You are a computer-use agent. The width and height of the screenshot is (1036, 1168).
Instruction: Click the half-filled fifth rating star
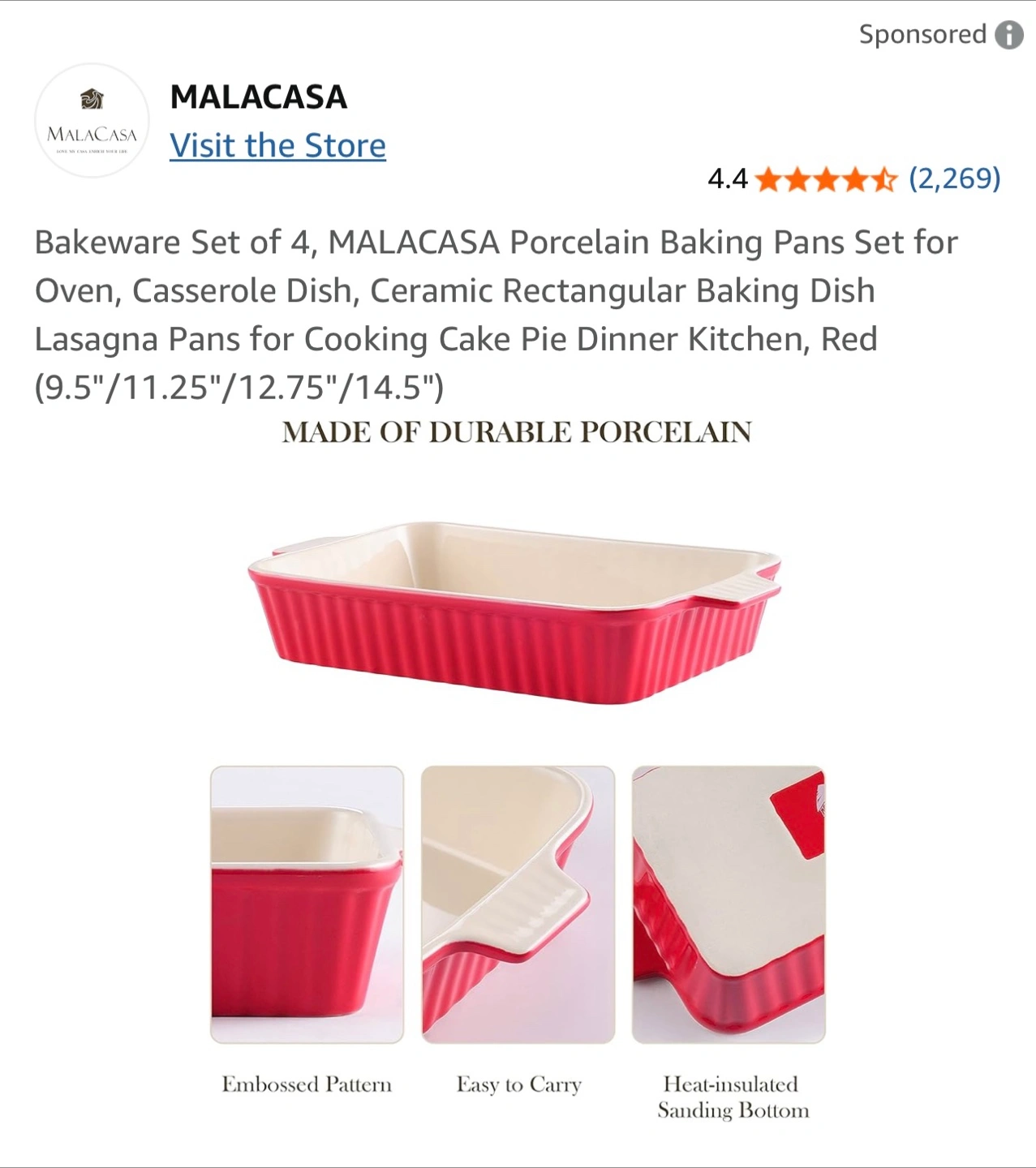coord(884,179)
